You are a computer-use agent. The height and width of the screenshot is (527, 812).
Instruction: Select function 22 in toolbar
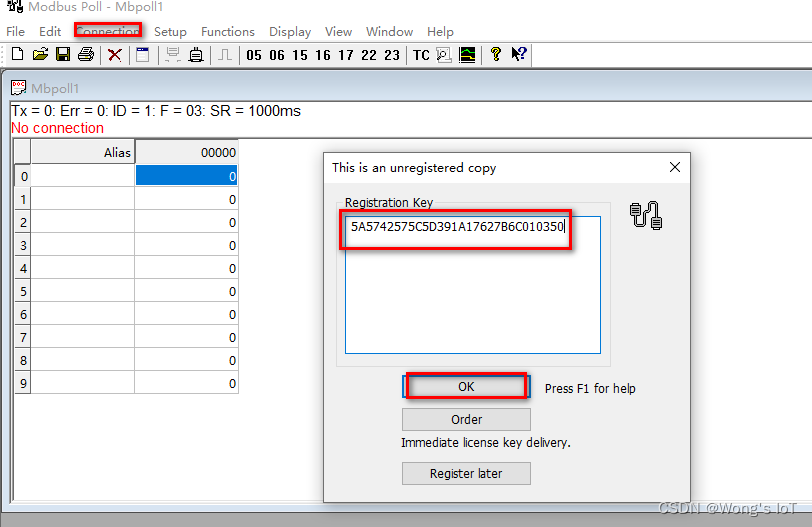pyautogui.click(x=369, y=55)
